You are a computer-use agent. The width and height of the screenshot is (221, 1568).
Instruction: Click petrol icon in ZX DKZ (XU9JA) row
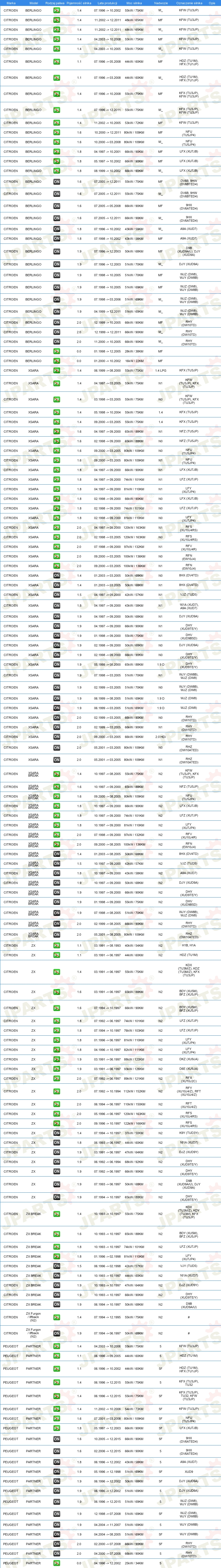[x=57, y=1059]
